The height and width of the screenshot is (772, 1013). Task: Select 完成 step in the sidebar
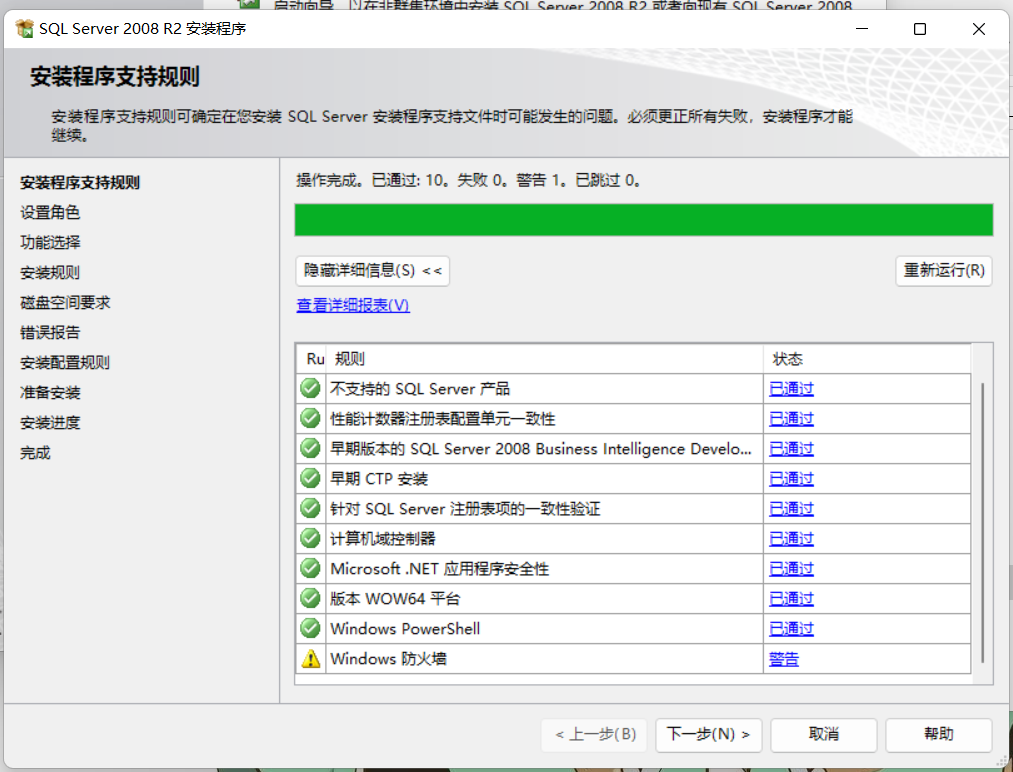(x=35, y=453)
